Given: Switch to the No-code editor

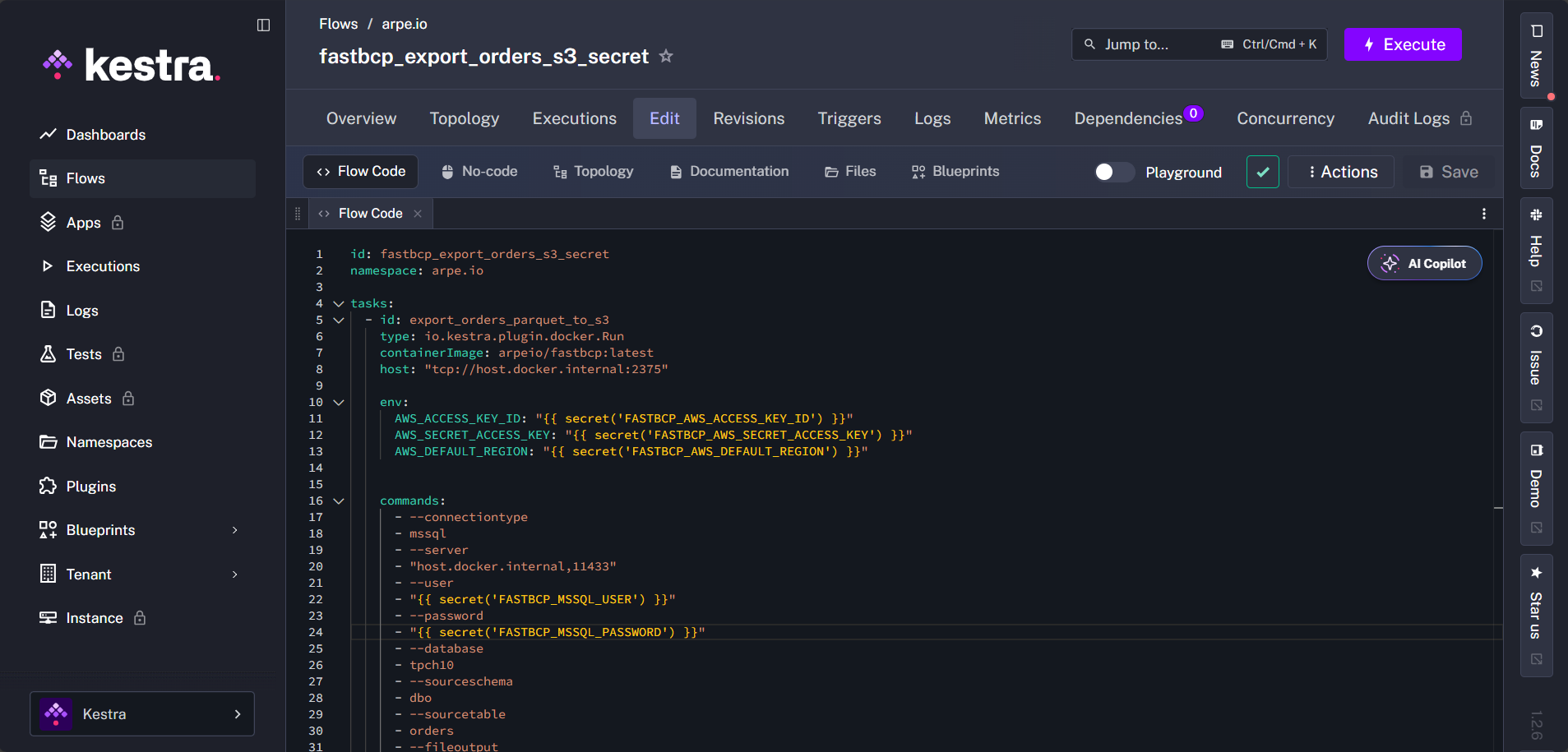Looking at the screenshot, I should (479, 171).
